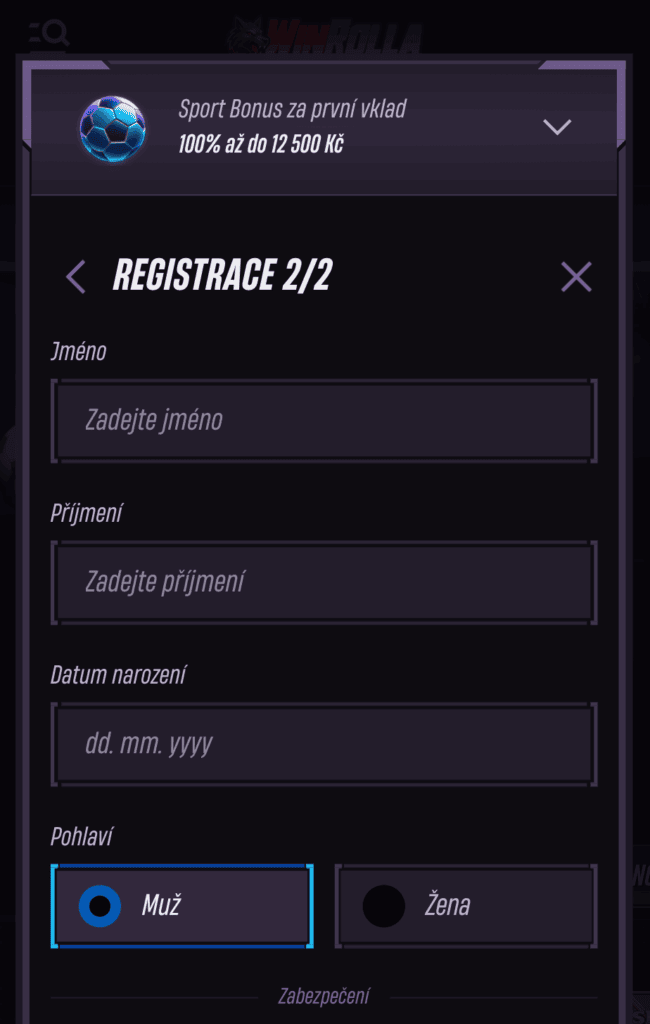Select the Žena radio button
This screenshot has width=650, height=1024.
click(383, 906)
